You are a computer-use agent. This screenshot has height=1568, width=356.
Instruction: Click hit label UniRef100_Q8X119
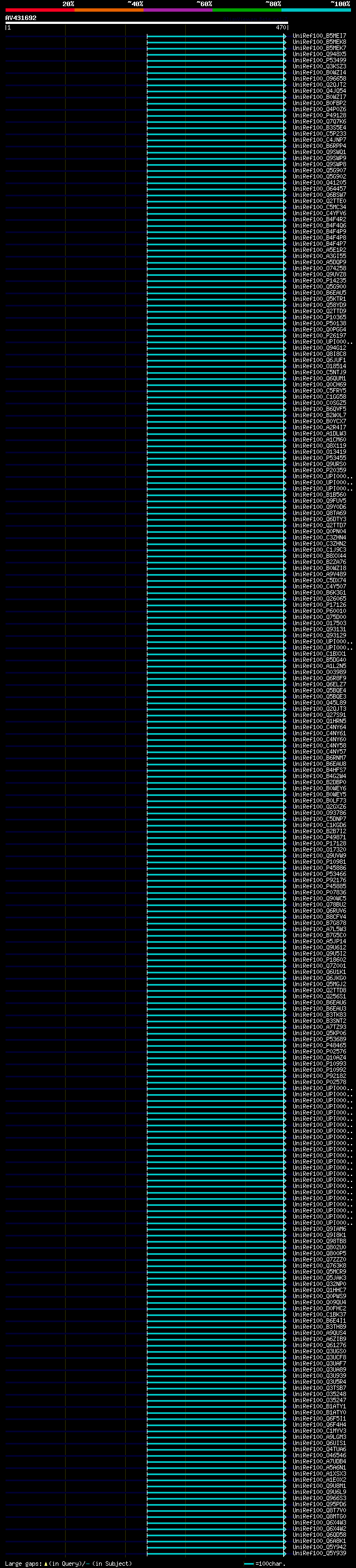(319, 446)
